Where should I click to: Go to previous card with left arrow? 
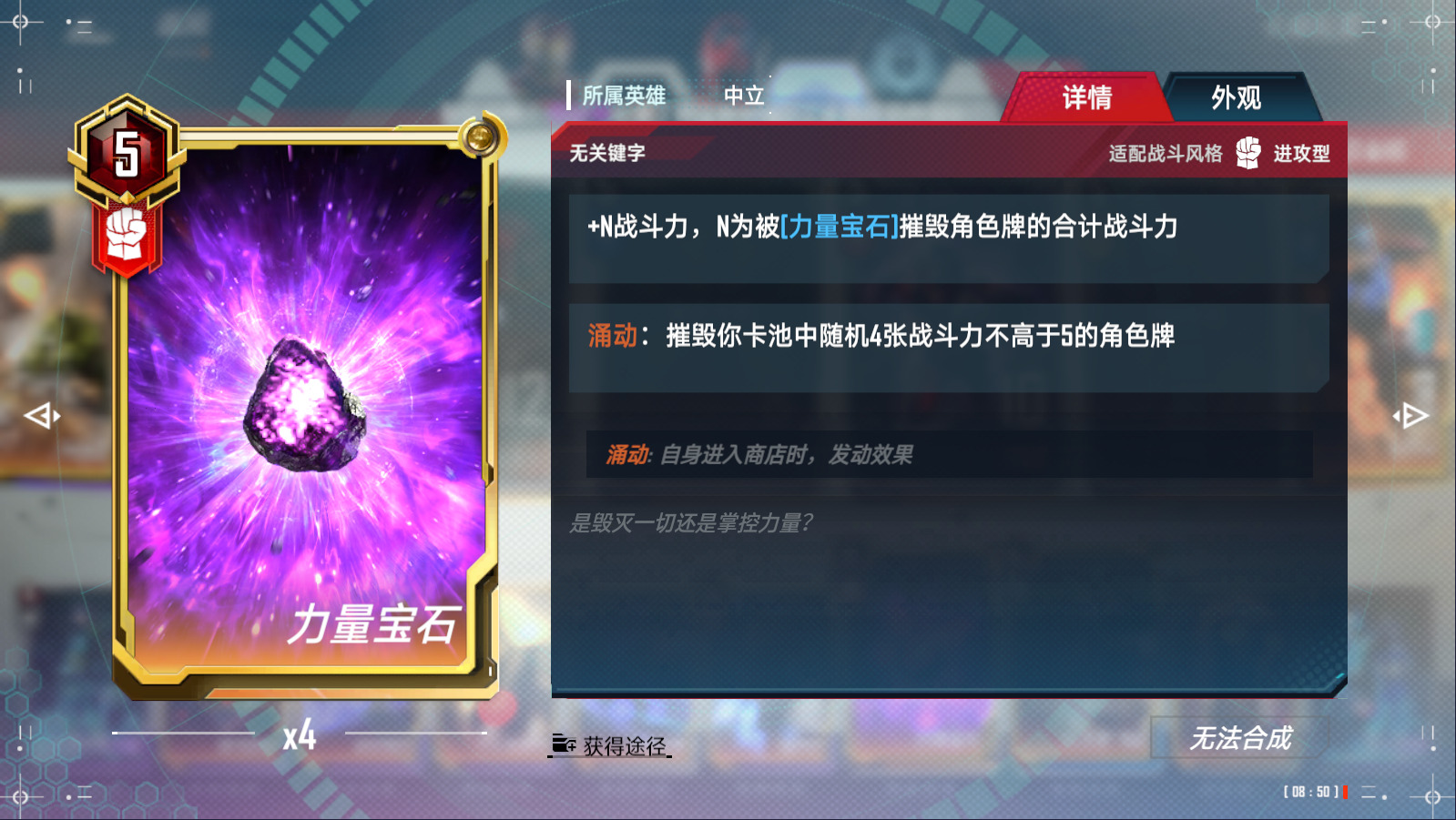(42, 416)
